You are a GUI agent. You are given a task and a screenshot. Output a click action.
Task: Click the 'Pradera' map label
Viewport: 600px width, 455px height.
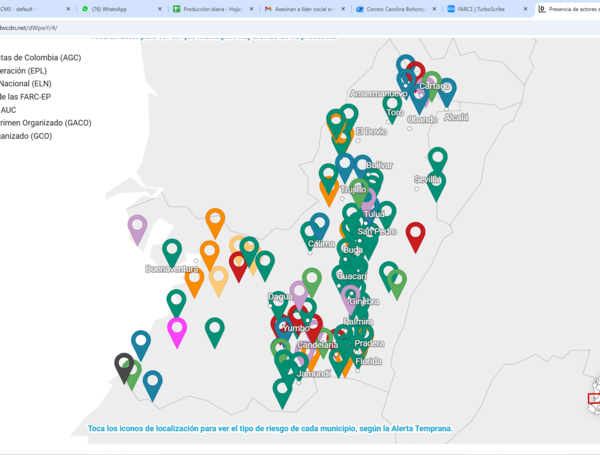tap(369, 343)
